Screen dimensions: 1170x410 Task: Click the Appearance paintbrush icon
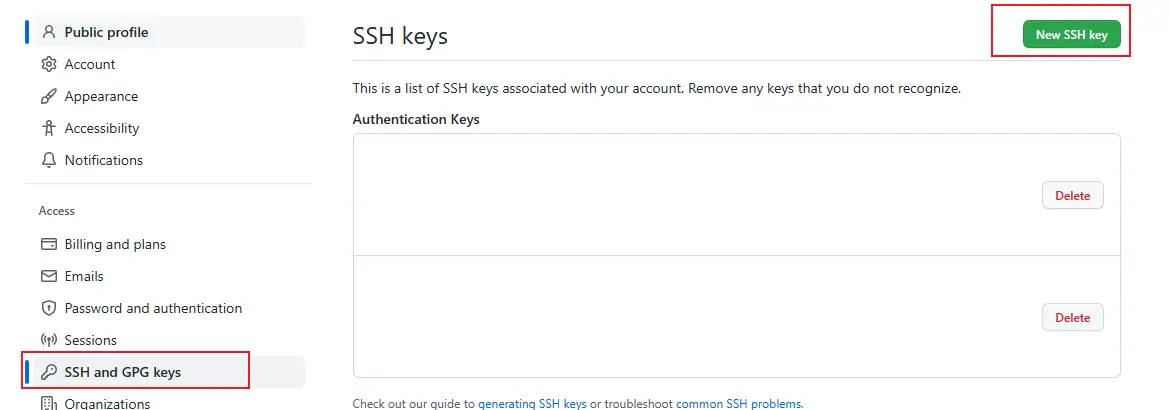point(49,96)
